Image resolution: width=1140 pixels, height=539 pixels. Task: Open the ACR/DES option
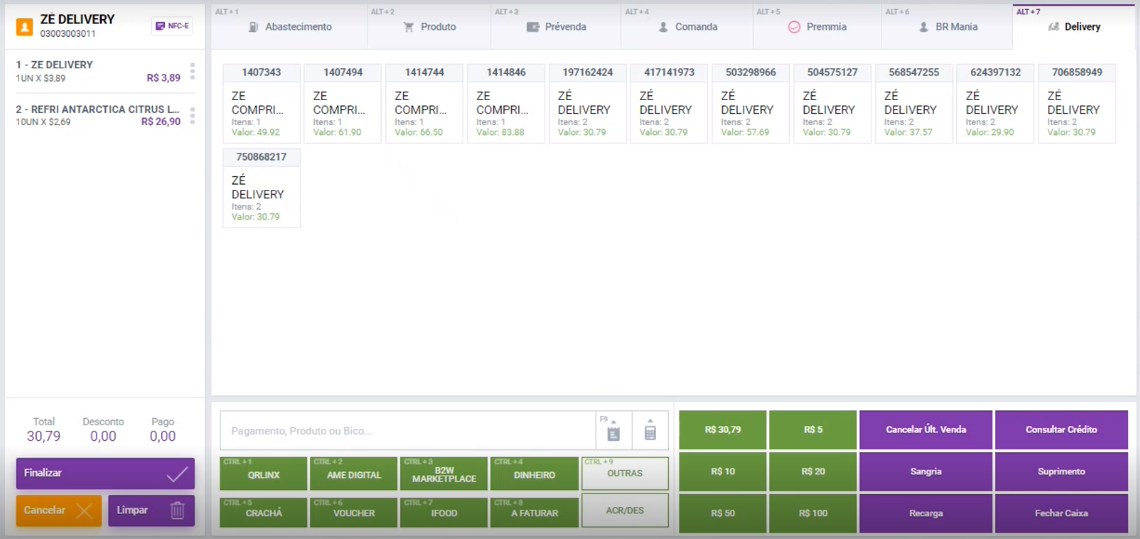click(625, 511)
